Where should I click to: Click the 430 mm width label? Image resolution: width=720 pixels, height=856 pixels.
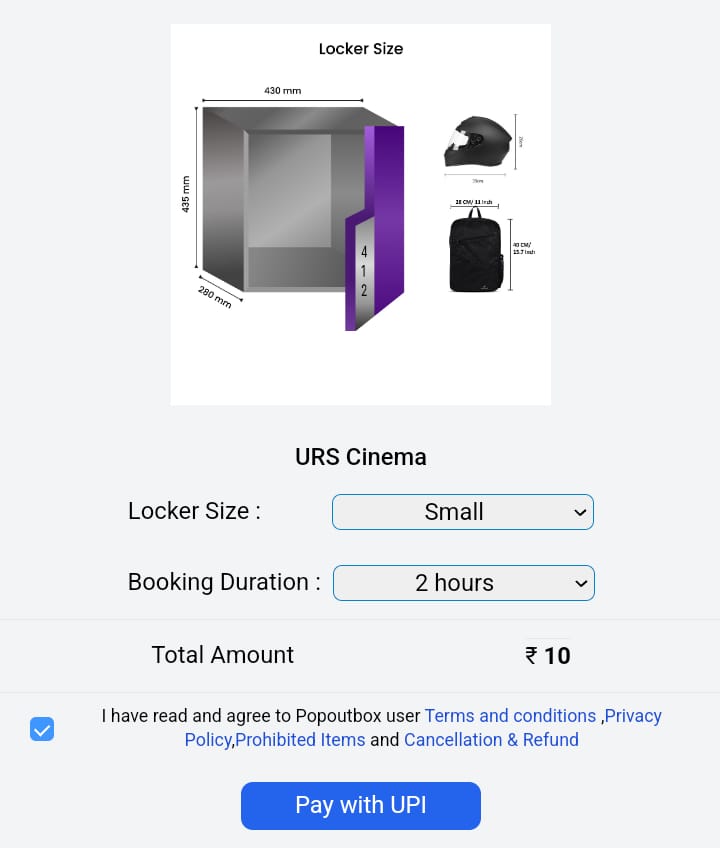[x=282, y=91]
